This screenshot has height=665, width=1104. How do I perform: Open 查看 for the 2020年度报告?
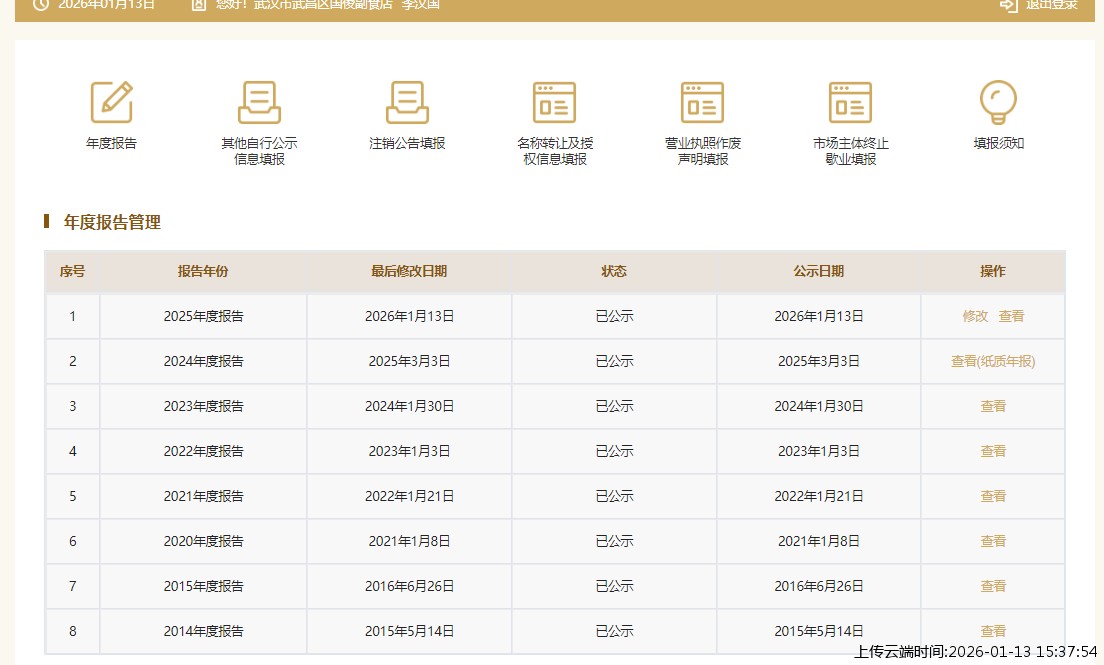point(993,541)
